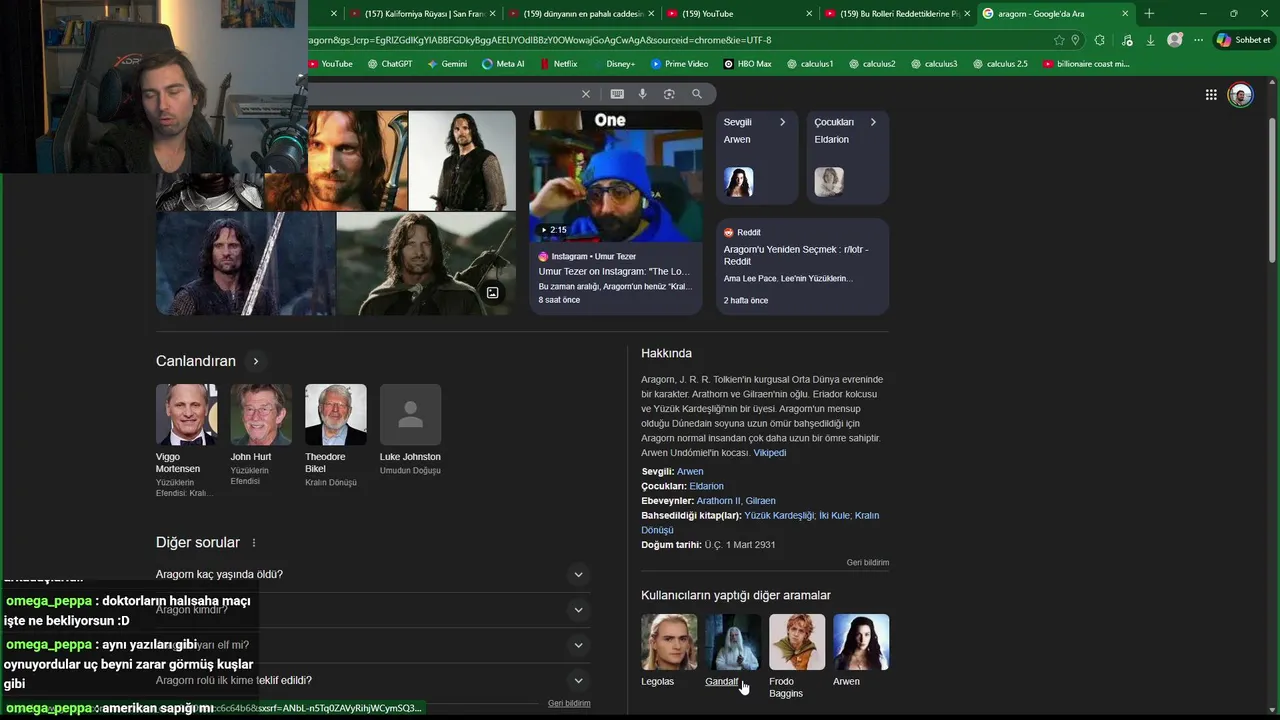Image resolution: width=1280 pixels, height=720 pixels.
Task: Click Geri bildirim under Hakkında panel
Action: point(867,563)
